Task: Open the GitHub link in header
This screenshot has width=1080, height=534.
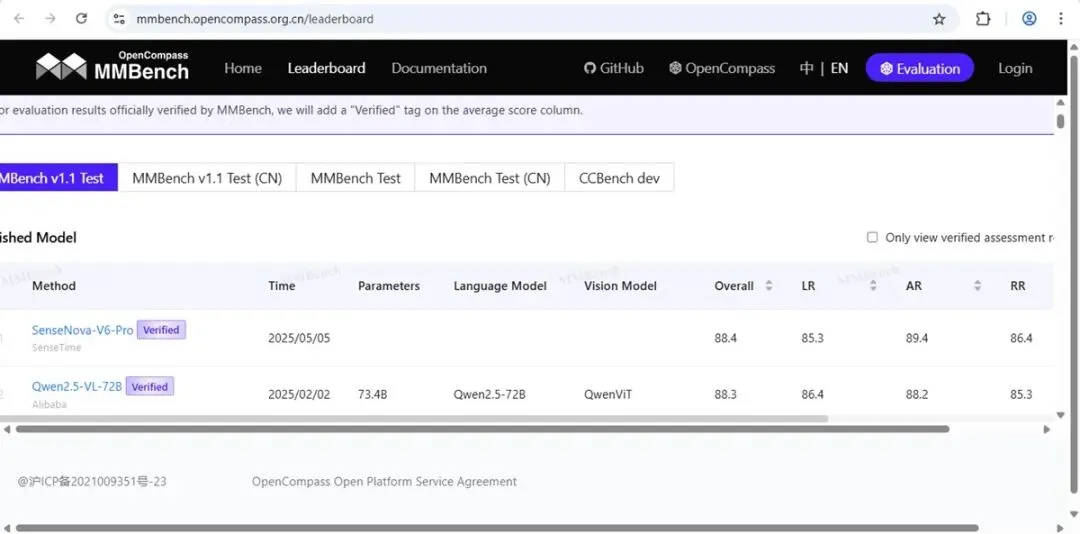Action: coord(614,68)
